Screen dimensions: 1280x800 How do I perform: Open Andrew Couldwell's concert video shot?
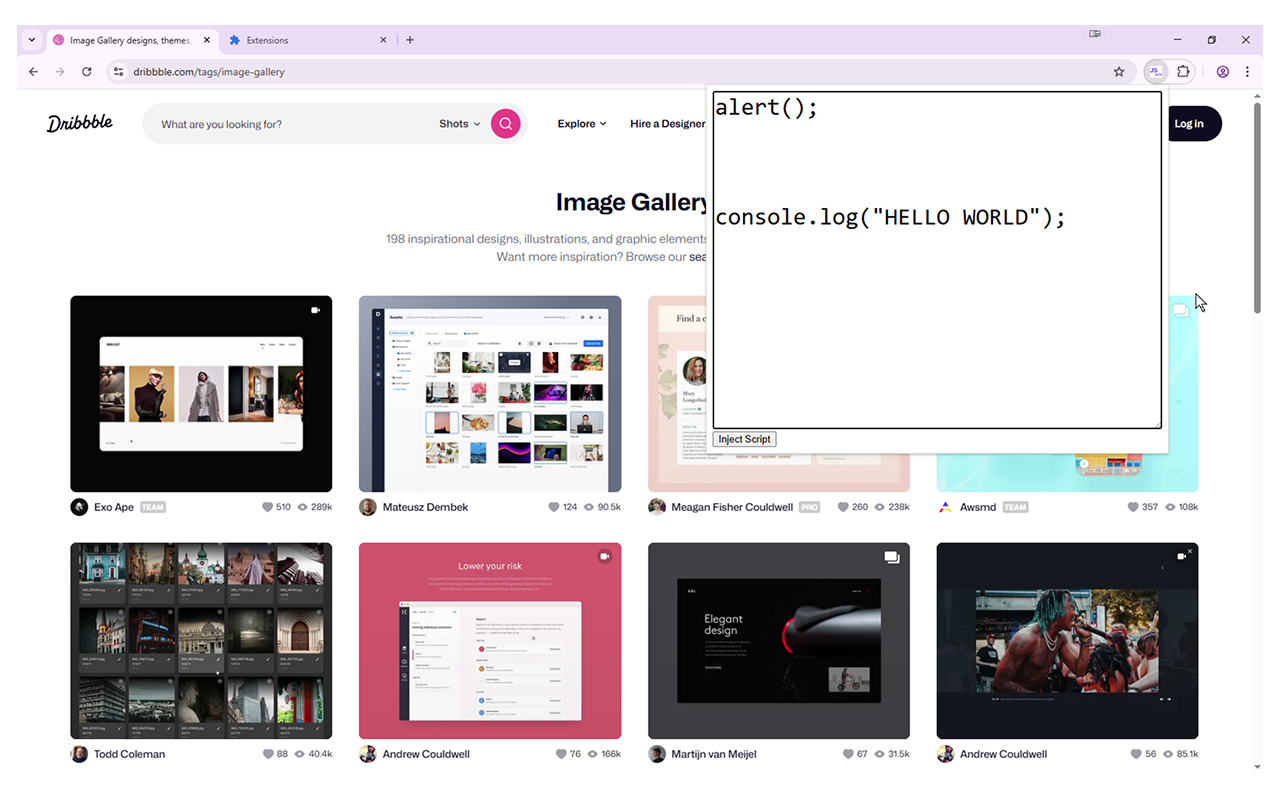tap(1067, 641)
